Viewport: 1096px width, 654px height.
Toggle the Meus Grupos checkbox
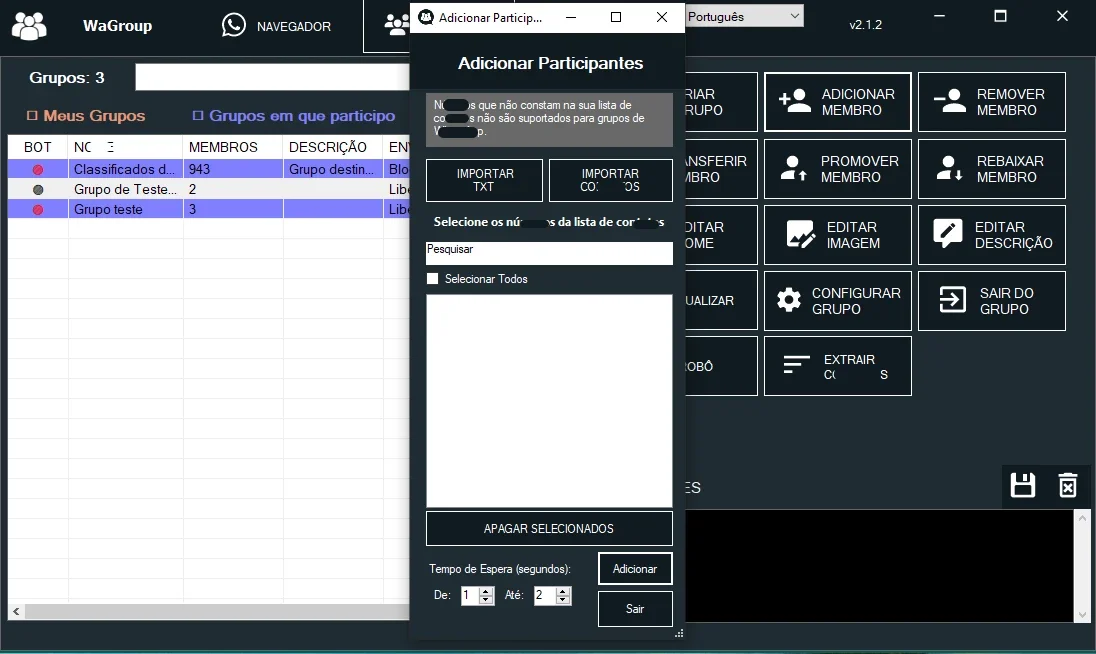[32, 115]
